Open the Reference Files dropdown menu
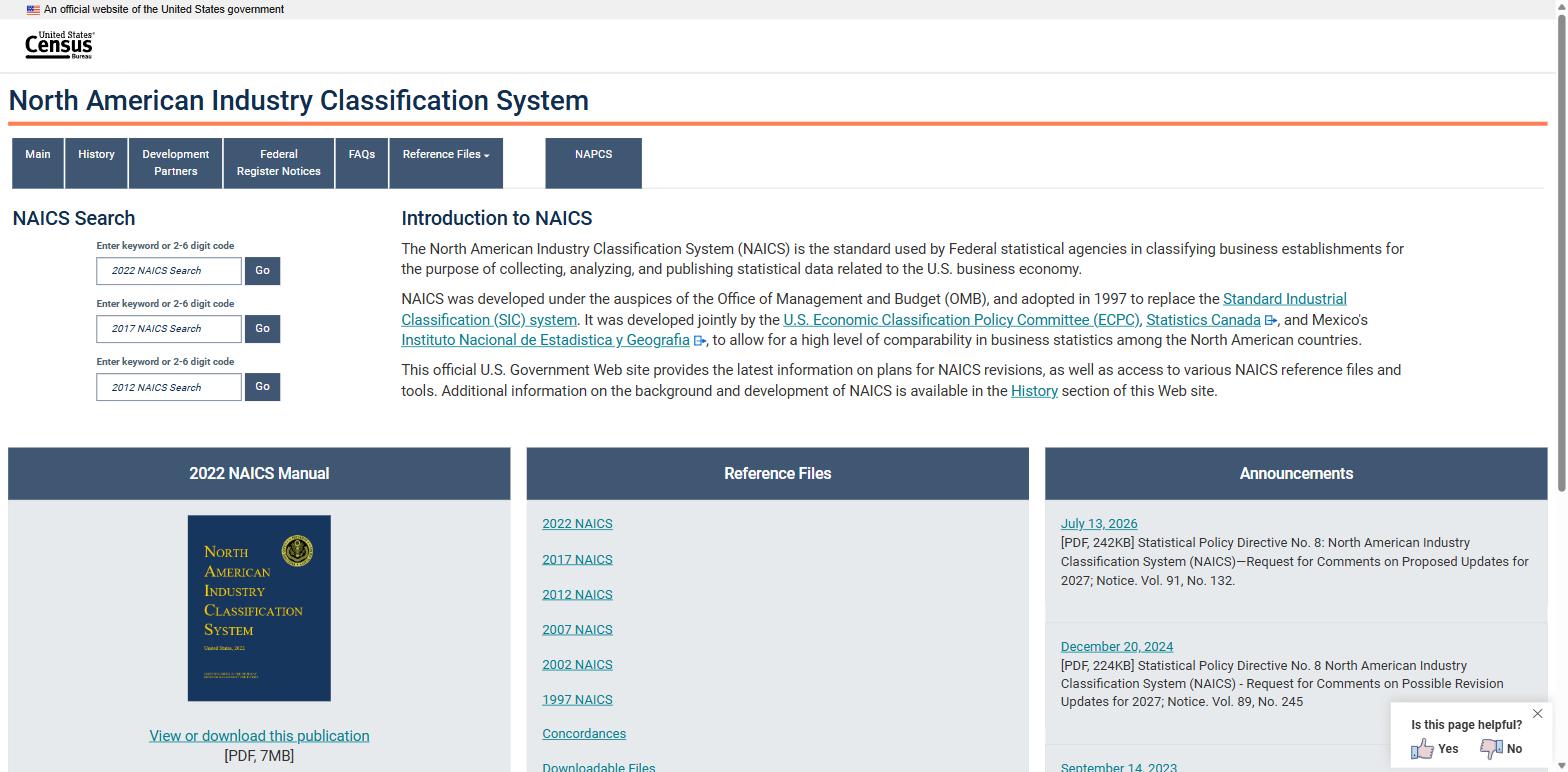The height and width of the screenshot is (772, 1568). [x=446, y=163]
